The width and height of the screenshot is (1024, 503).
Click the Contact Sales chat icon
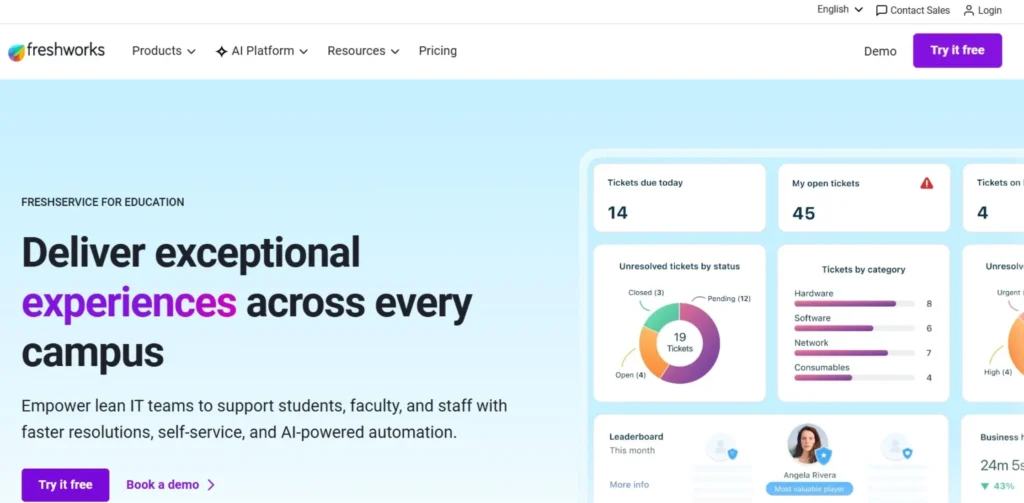882,10
